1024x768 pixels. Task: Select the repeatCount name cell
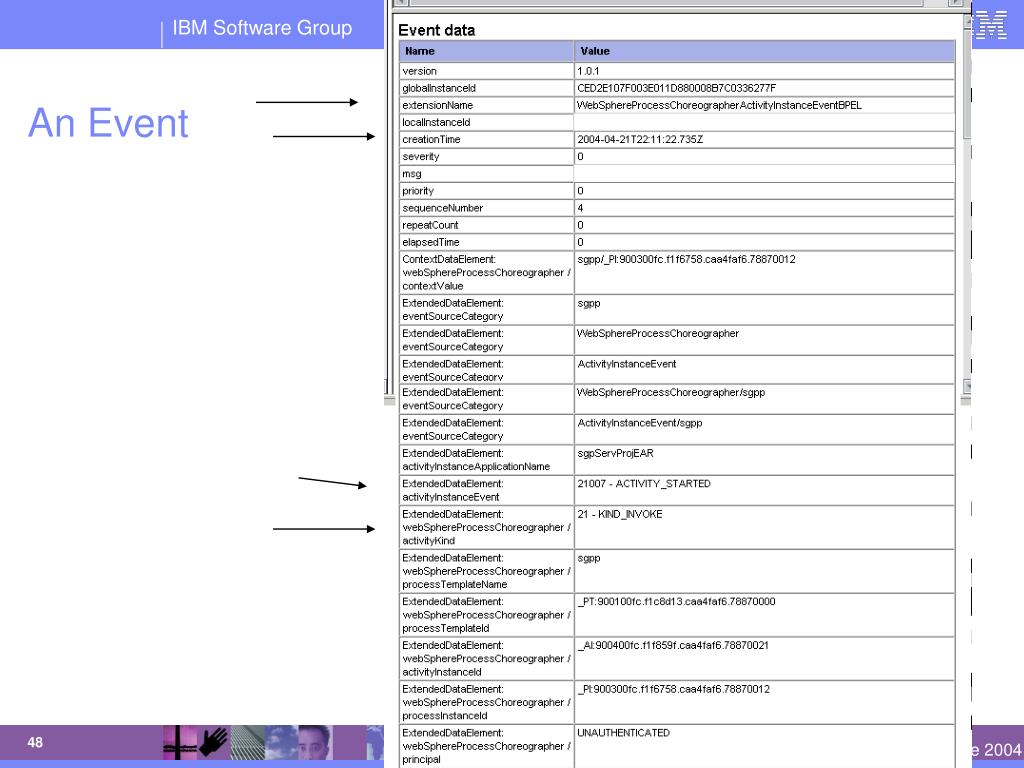[x=487, y=225]
